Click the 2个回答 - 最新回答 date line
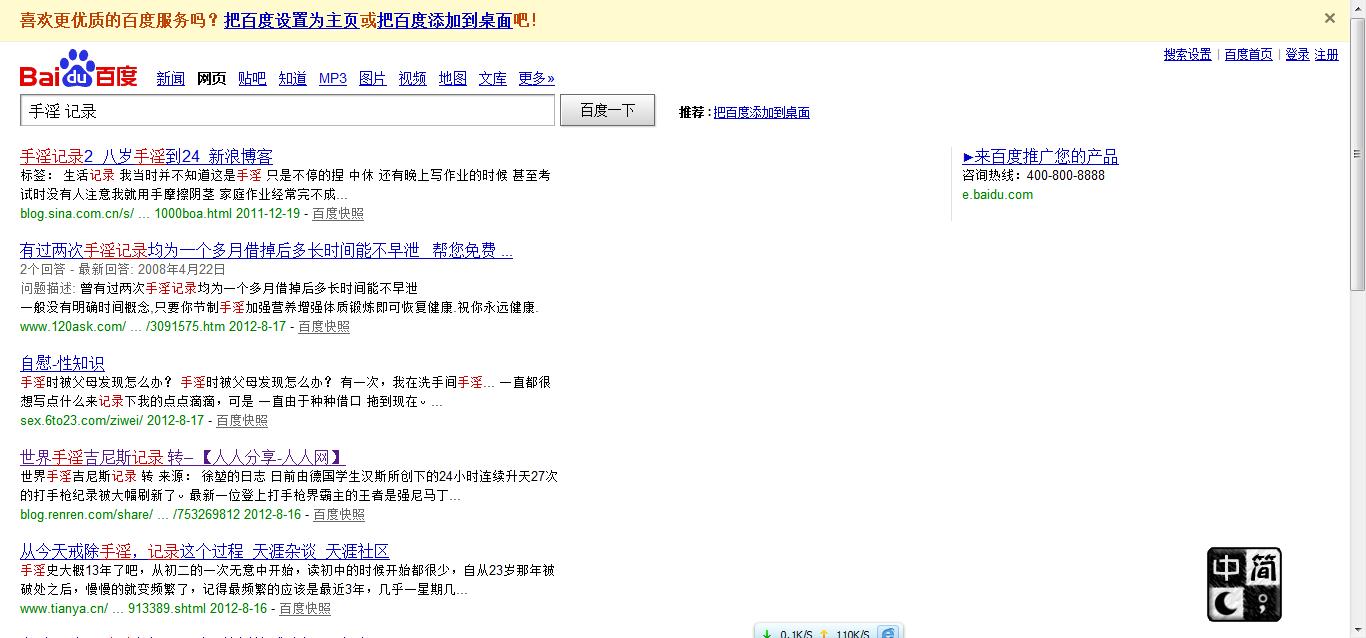The width and height of the screenshot is (1366, 638). [x=123, y=270]
